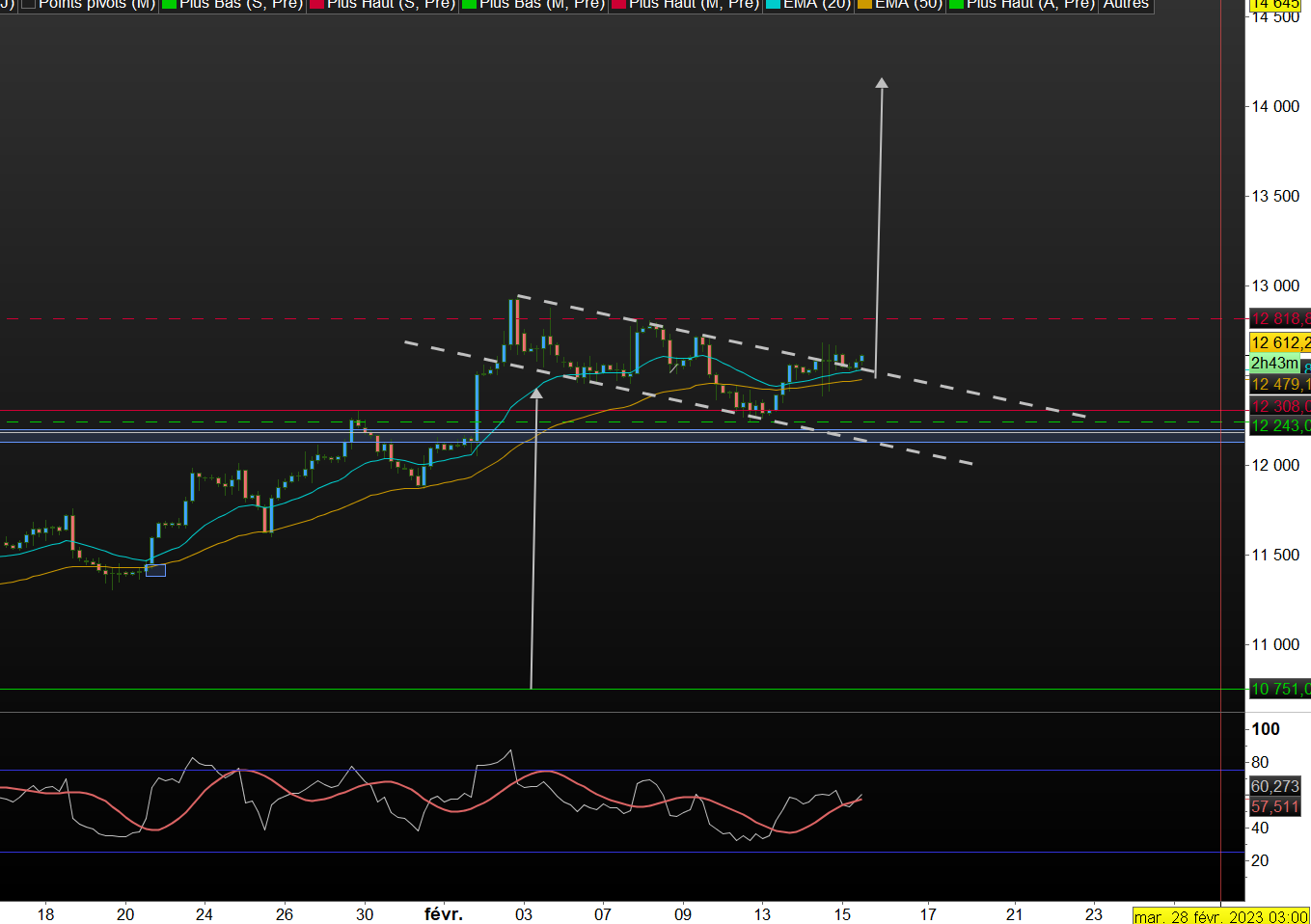The width and height of the screenshot is (1311, 924).
Task: Click the yellow current price label 12 612,2
Action: 1279,342
